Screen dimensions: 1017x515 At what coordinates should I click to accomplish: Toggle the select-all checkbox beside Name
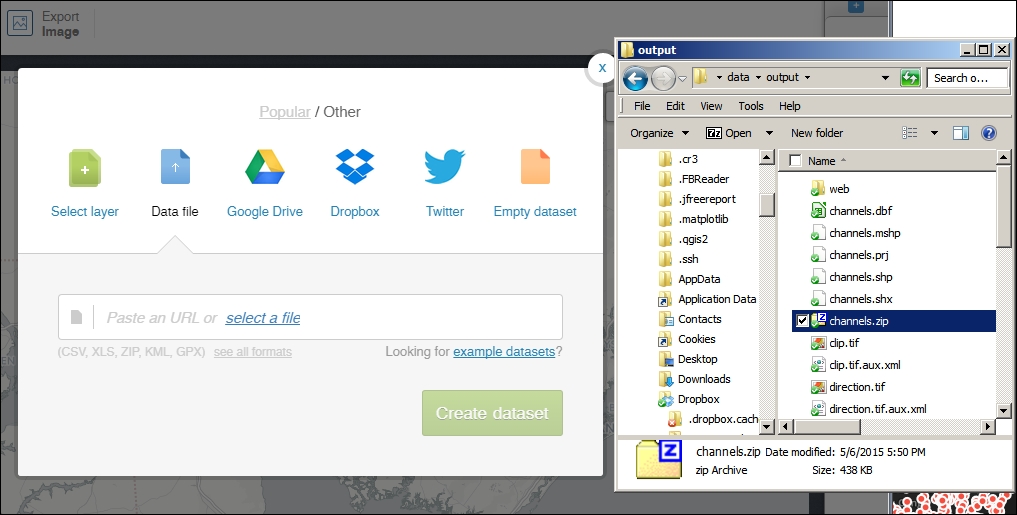[795, 161]
